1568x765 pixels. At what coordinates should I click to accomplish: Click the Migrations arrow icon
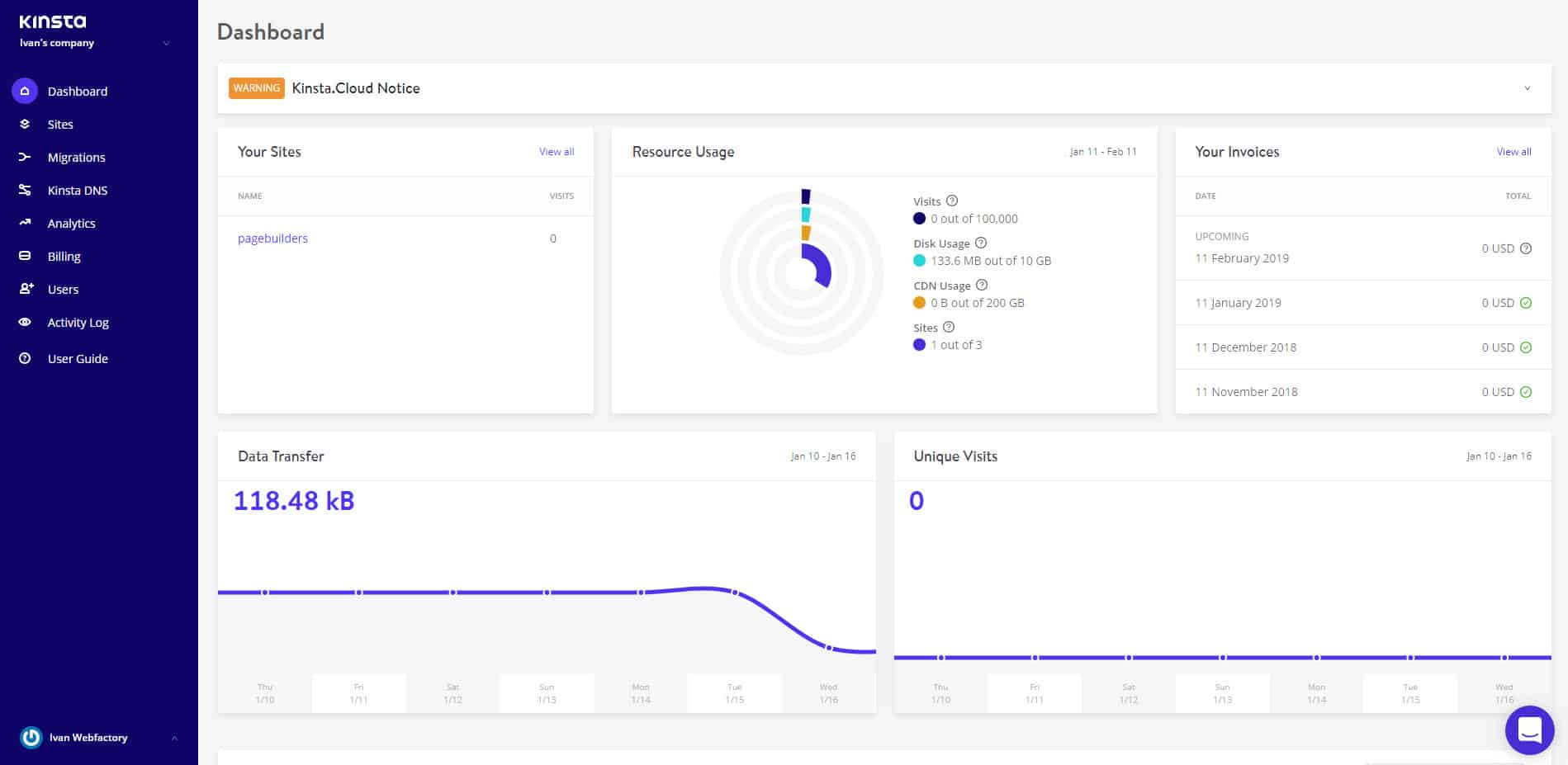(25, 157)
